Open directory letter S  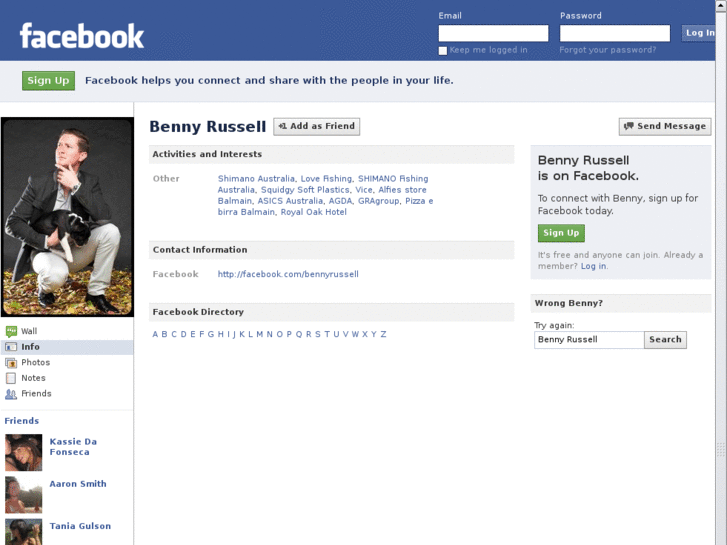coord(318,334)
